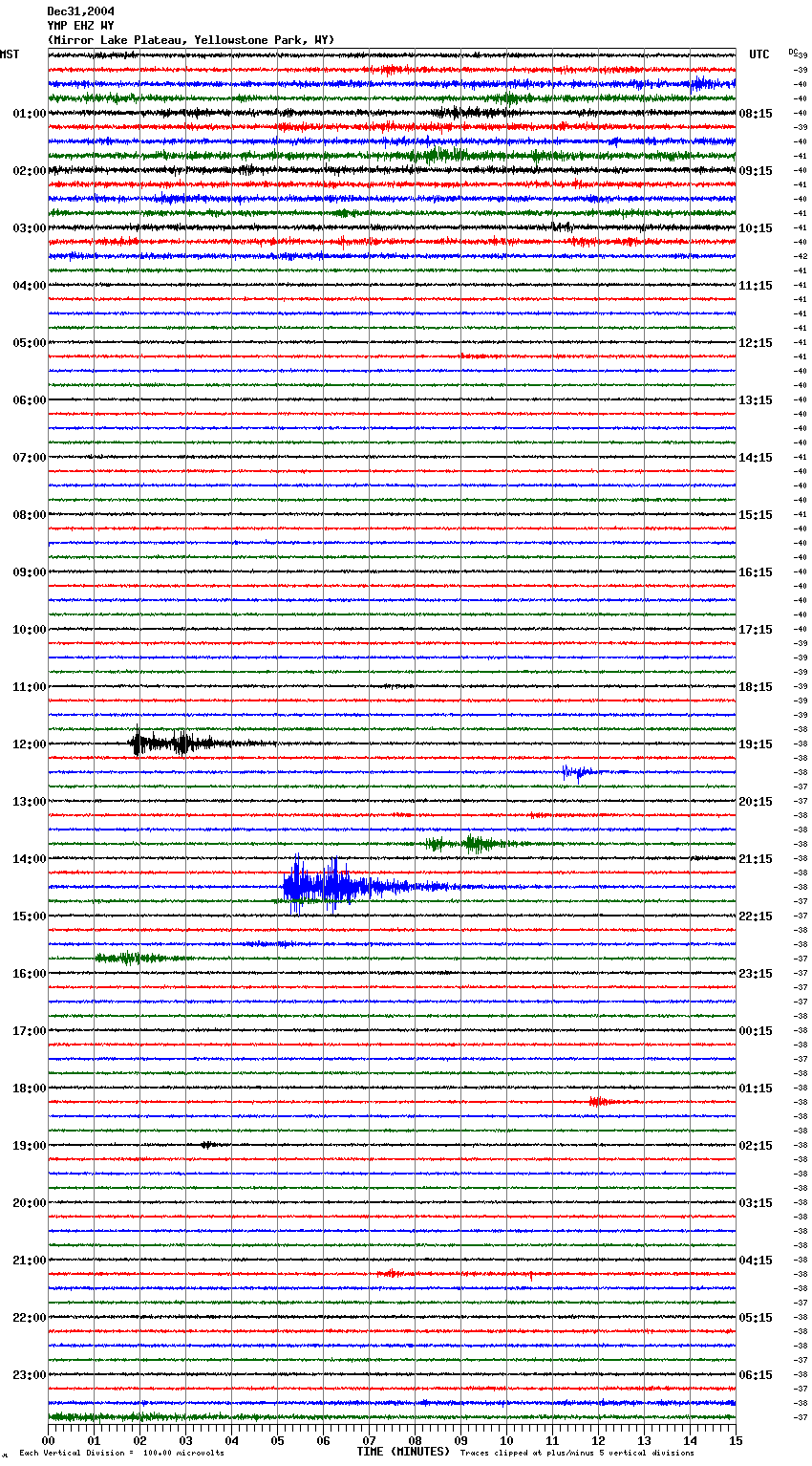Select the 12:15 UTC time label
Screen dimensions: 812x1466
point(756,343)
